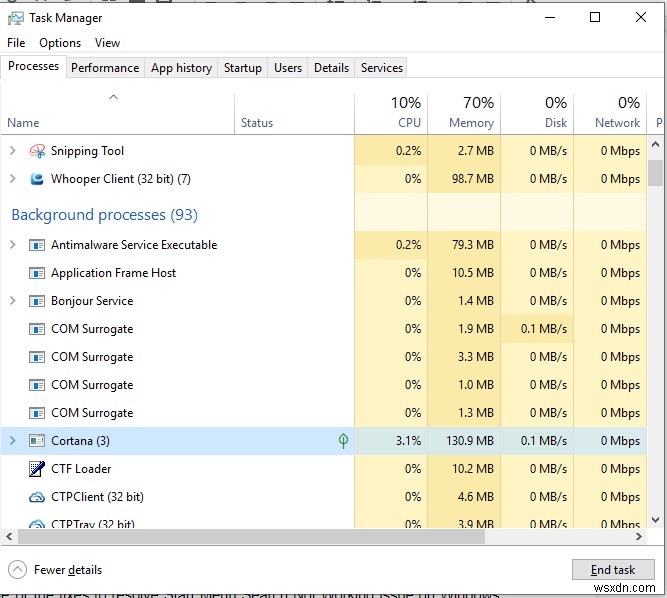Open the Options menu
This screenshot has width=667, height=598.
point(60,43)
